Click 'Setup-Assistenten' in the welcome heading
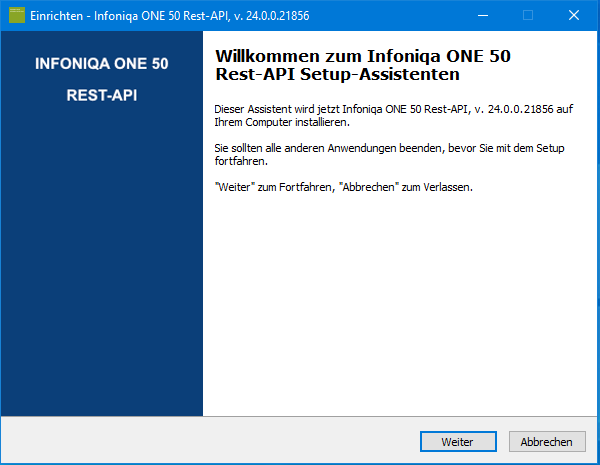Image resolution: width=600 pixels, height=465 pixels. [380, 74]
